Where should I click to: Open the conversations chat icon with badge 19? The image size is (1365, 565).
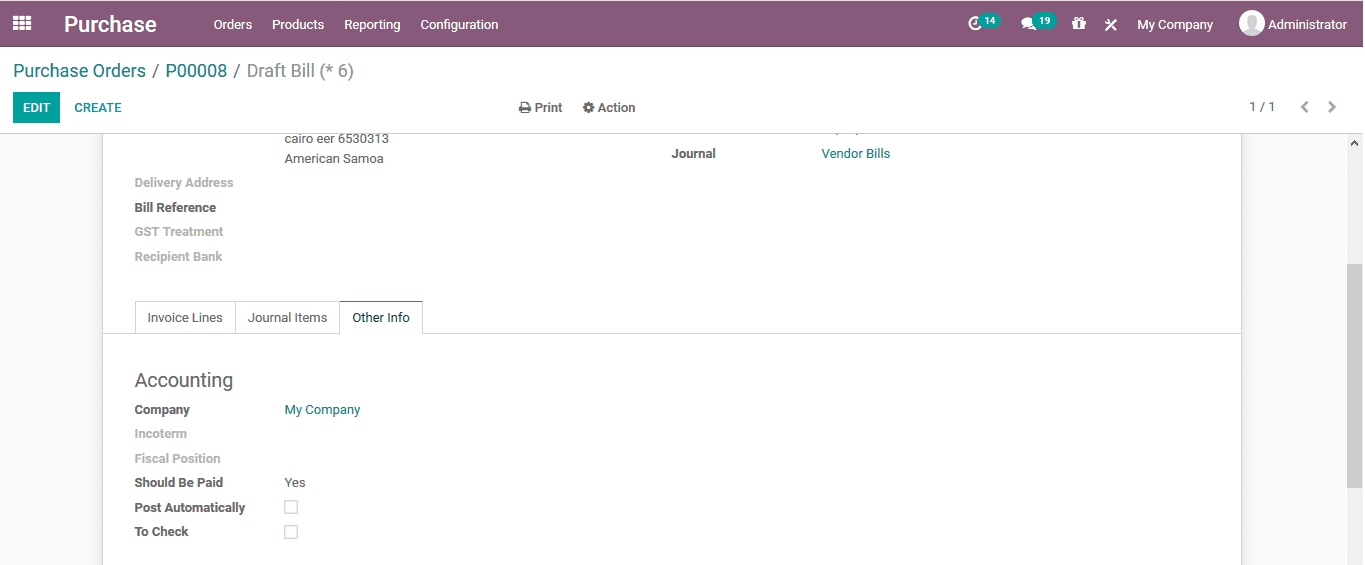click(x=1028, y=24)
